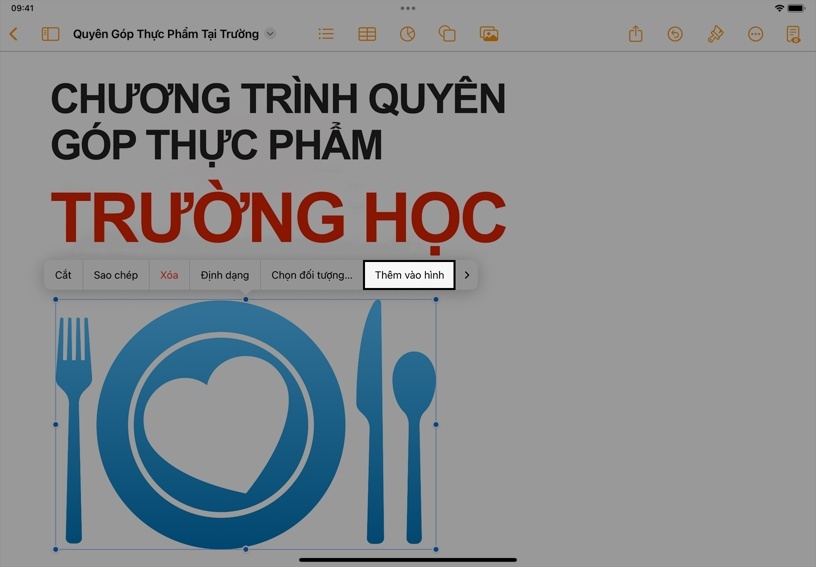Tap the share icon
The image size is (816, 567).
click(635, 34)
